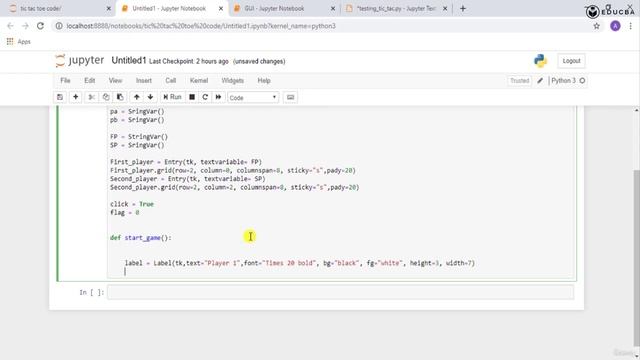640x360 pixels.
Task: Open the Chrome profile avatar
Action: click(615, 26)
